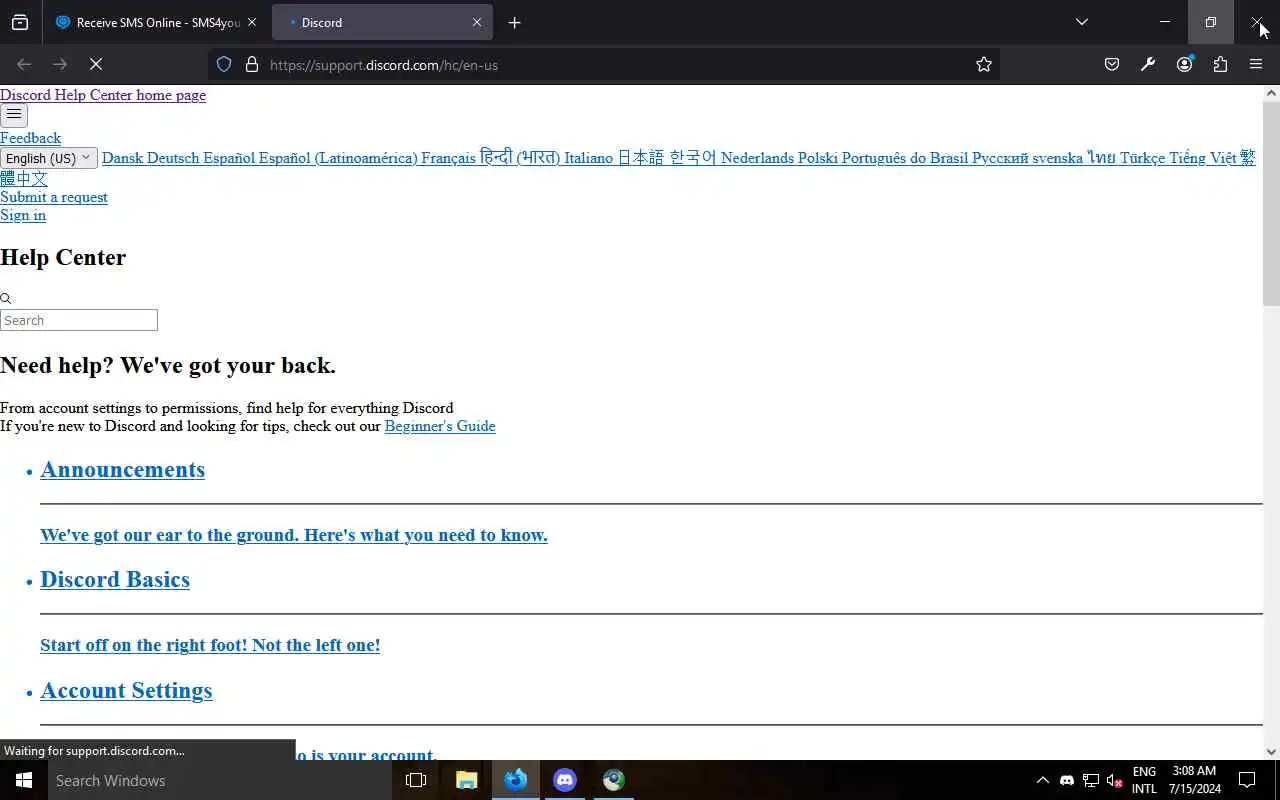Open the Beginner's Guide link
Viewport: 1280px width, 800px height.
440,426
